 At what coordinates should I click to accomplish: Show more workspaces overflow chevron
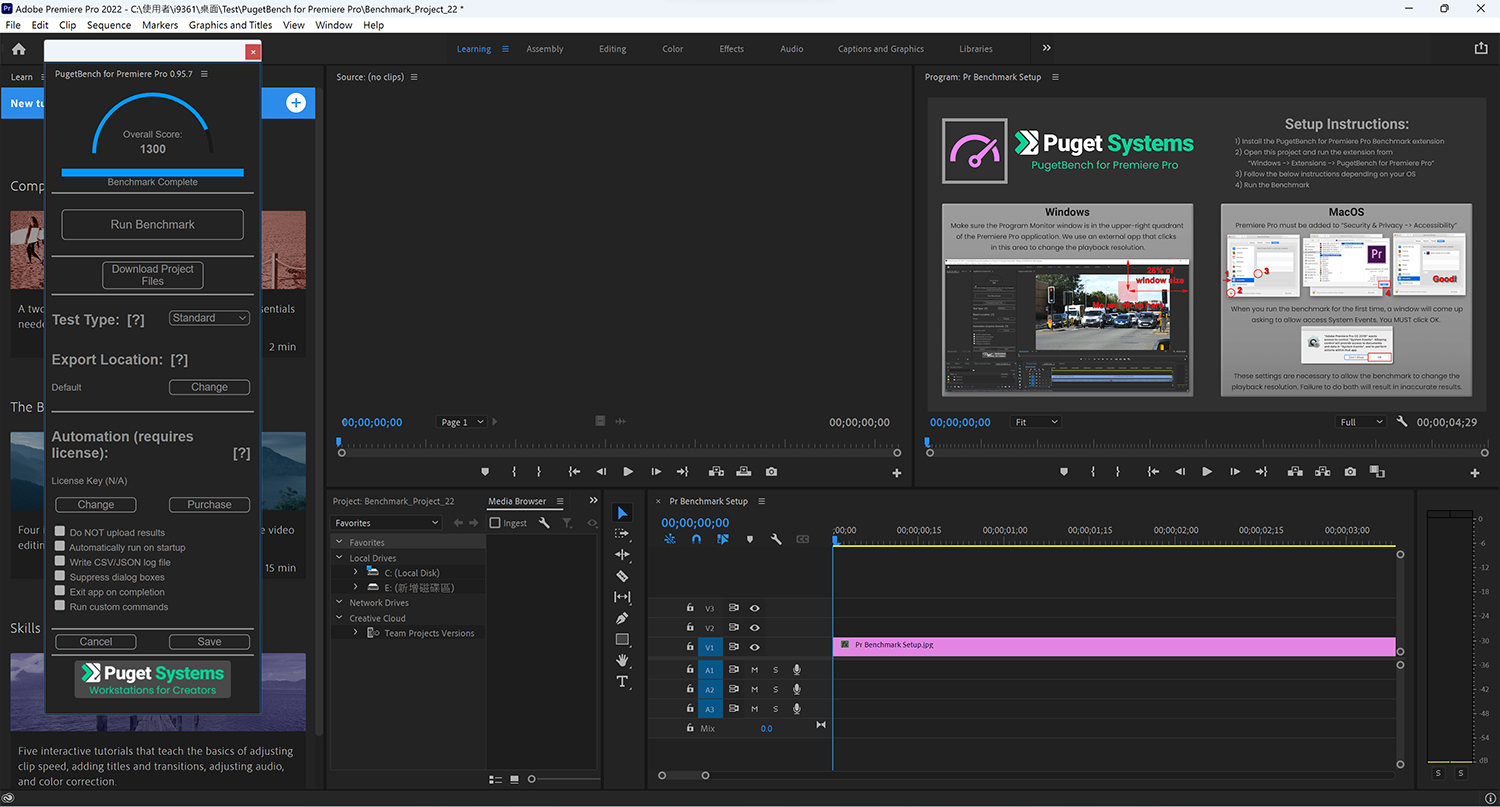click(x=1047, y=48)
